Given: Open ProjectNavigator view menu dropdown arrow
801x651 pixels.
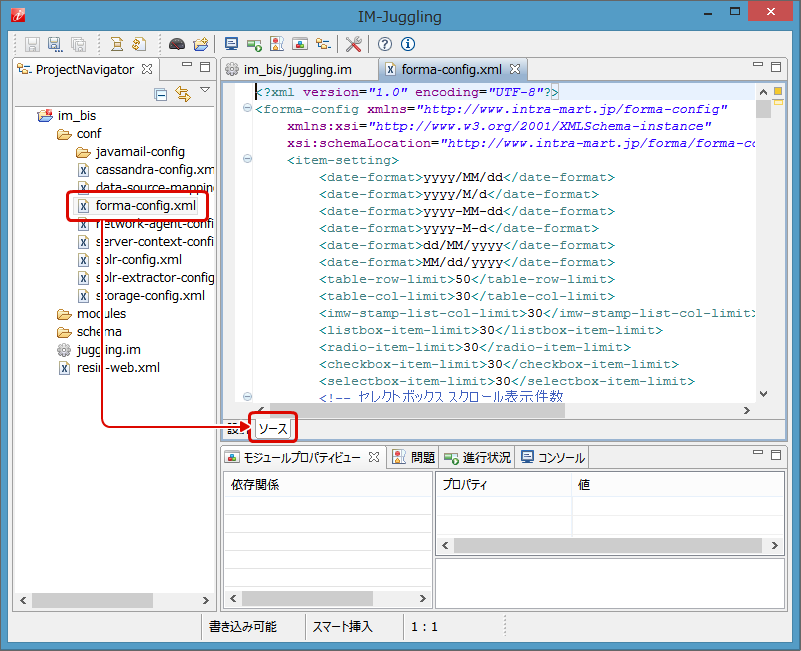Looking at the screenshot, I should coord(205,91).
